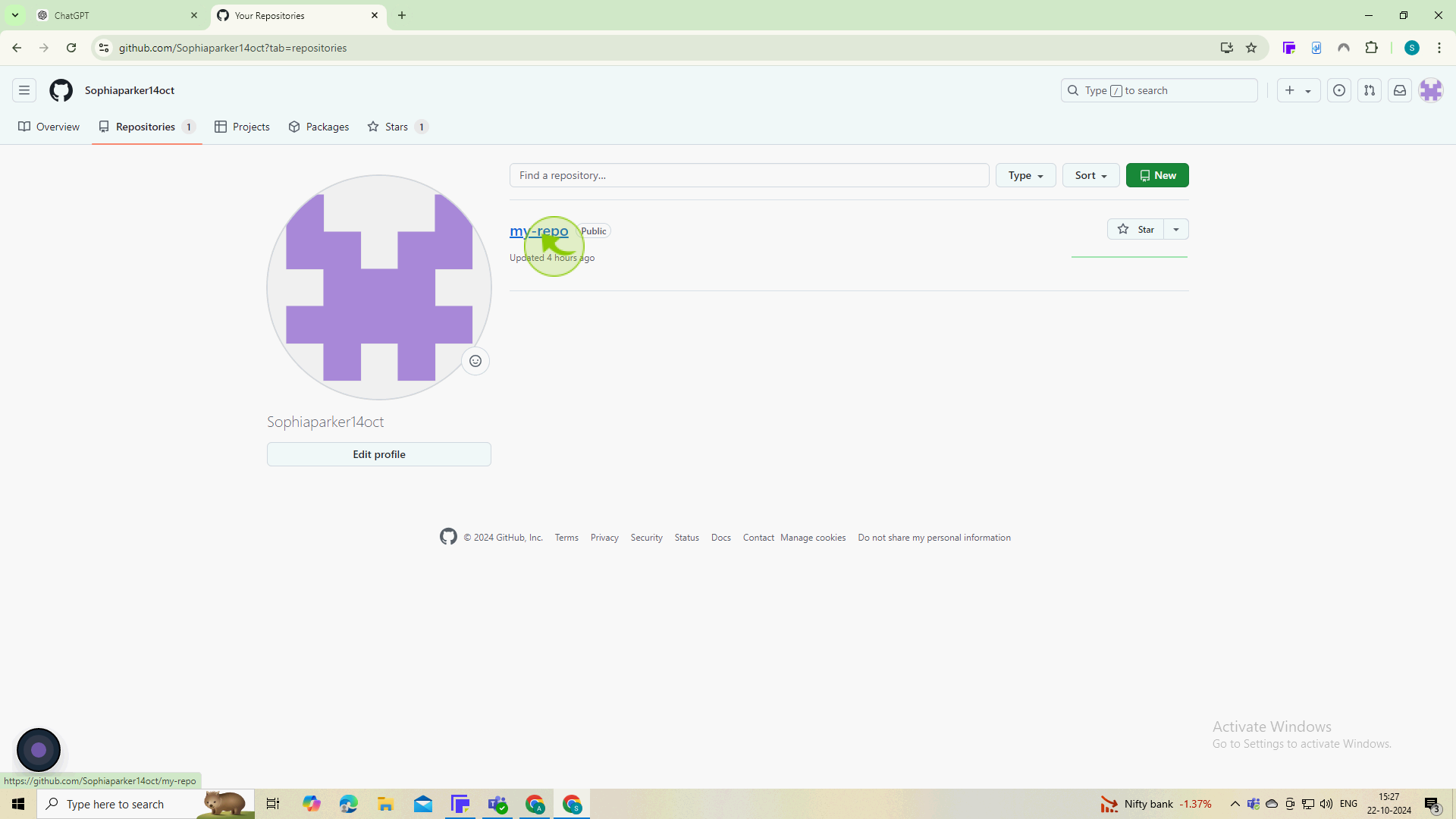Viewport: 1456px width, 819px height.
Task: Open the Terms footer link
Action: [x=566, y=538]
